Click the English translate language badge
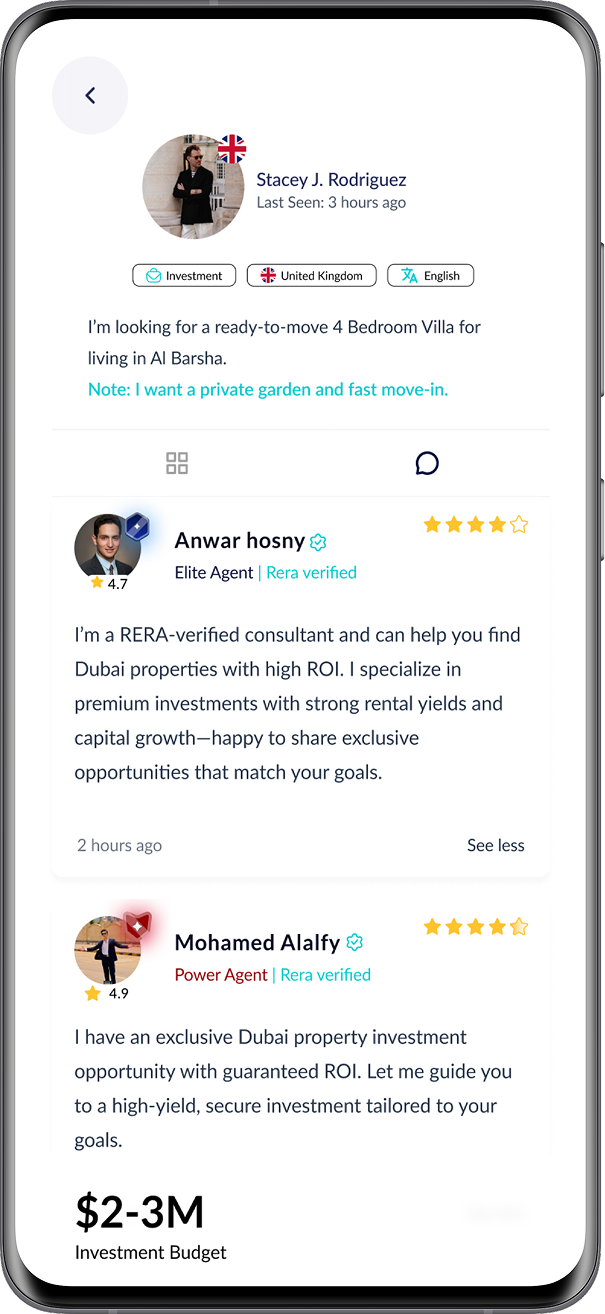The width and height of the screenshot is (605, 1314). 430,275
